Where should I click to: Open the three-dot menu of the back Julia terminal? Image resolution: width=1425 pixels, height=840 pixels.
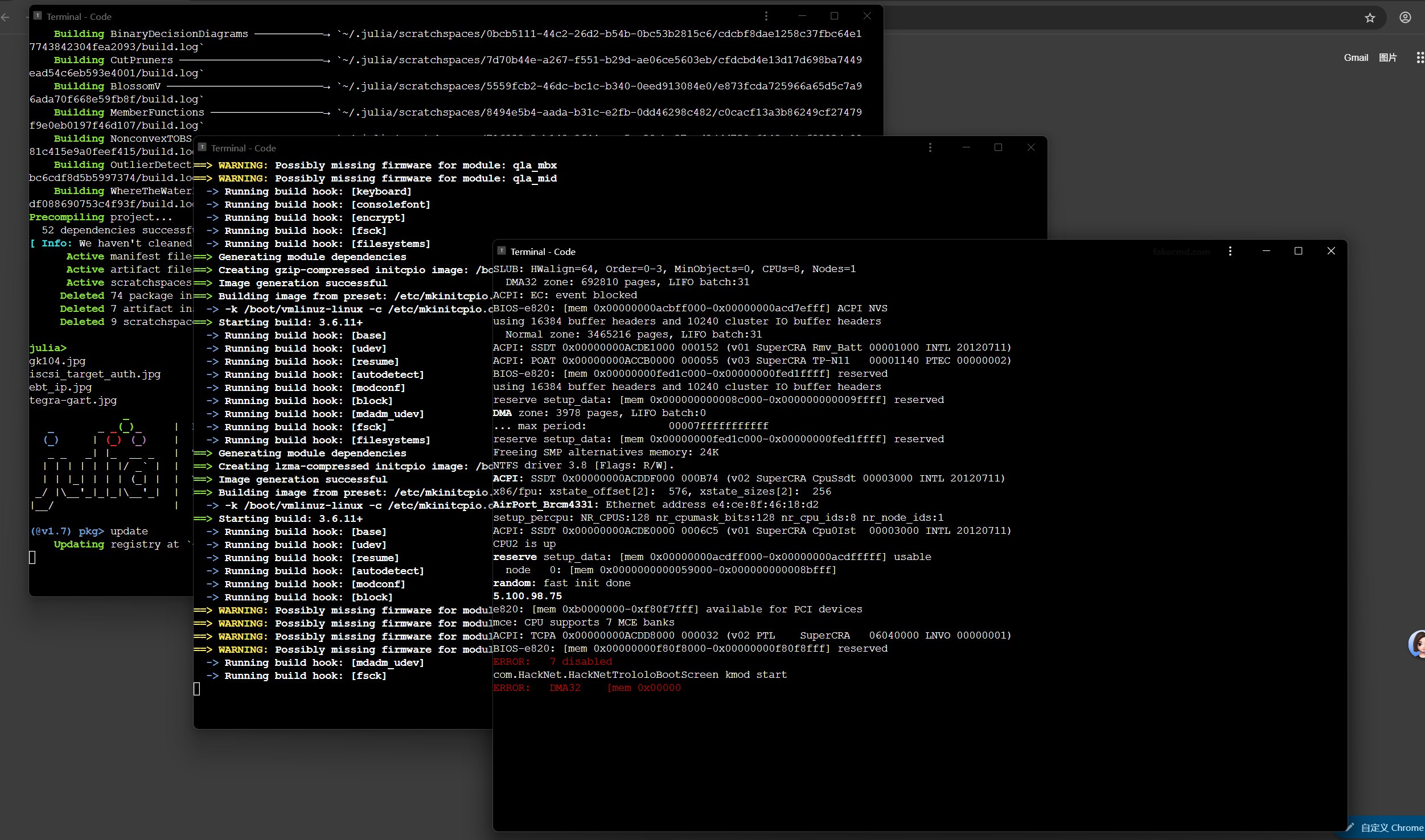[766, 16]
